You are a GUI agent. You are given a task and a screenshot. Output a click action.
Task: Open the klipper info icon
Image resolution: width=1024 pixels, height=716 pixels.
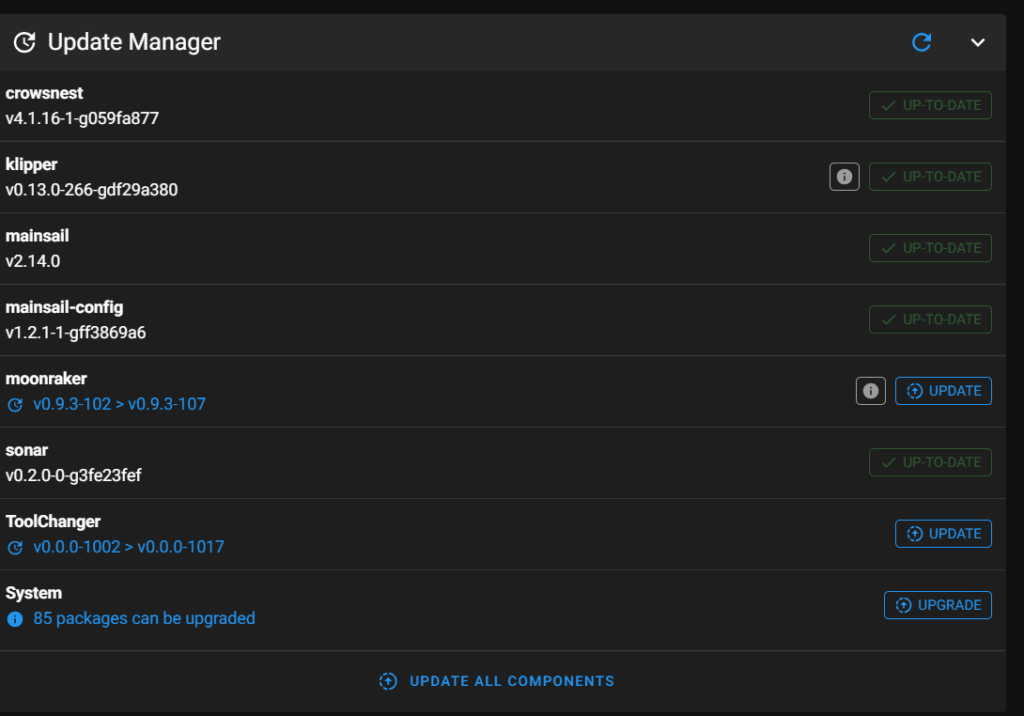tap(844, 177)
